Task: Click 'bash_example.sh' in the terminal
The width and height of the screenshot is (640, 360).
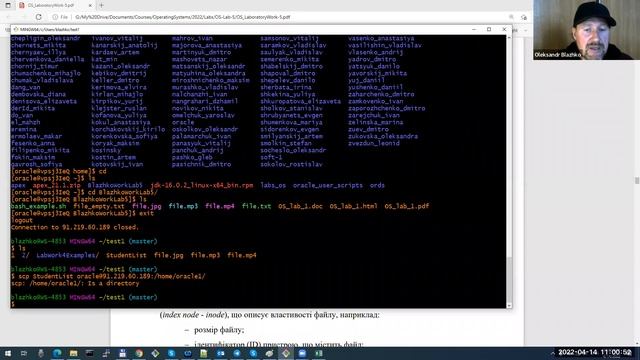Action: 38,206
